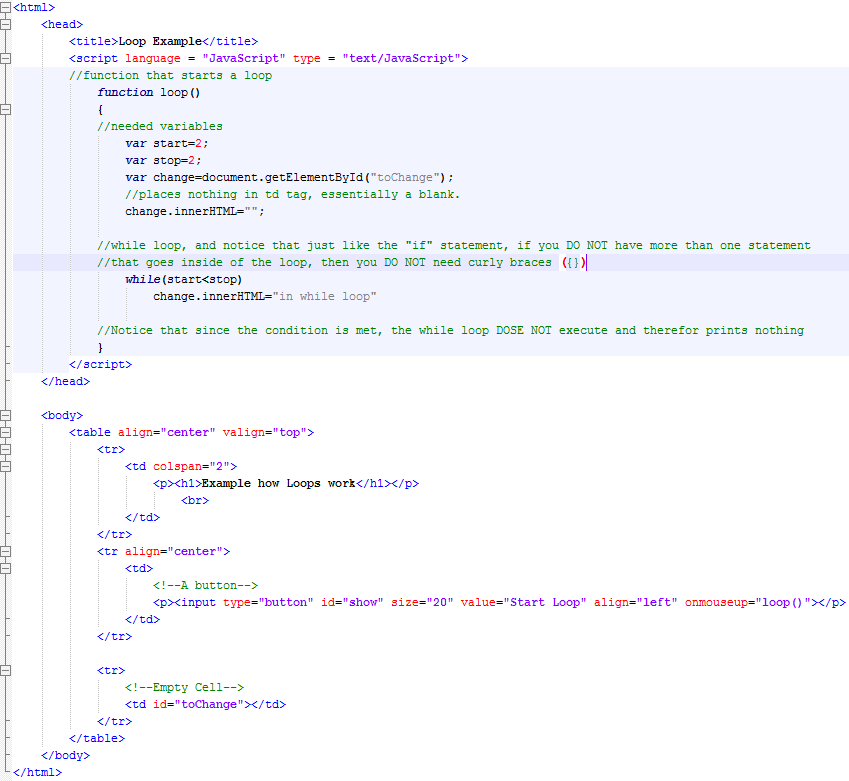Click the 'function loop()' line
The image size is (849, 781).
point(149,92)
